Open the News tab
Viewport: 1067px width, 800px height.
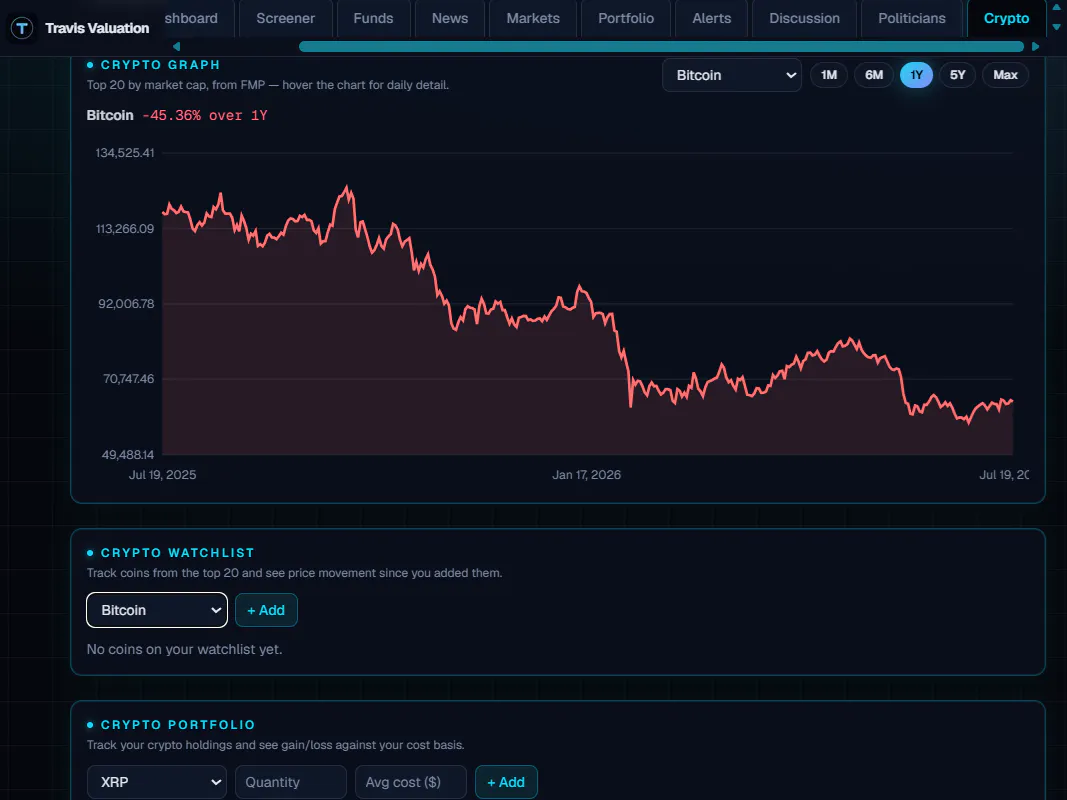point(450,18)
